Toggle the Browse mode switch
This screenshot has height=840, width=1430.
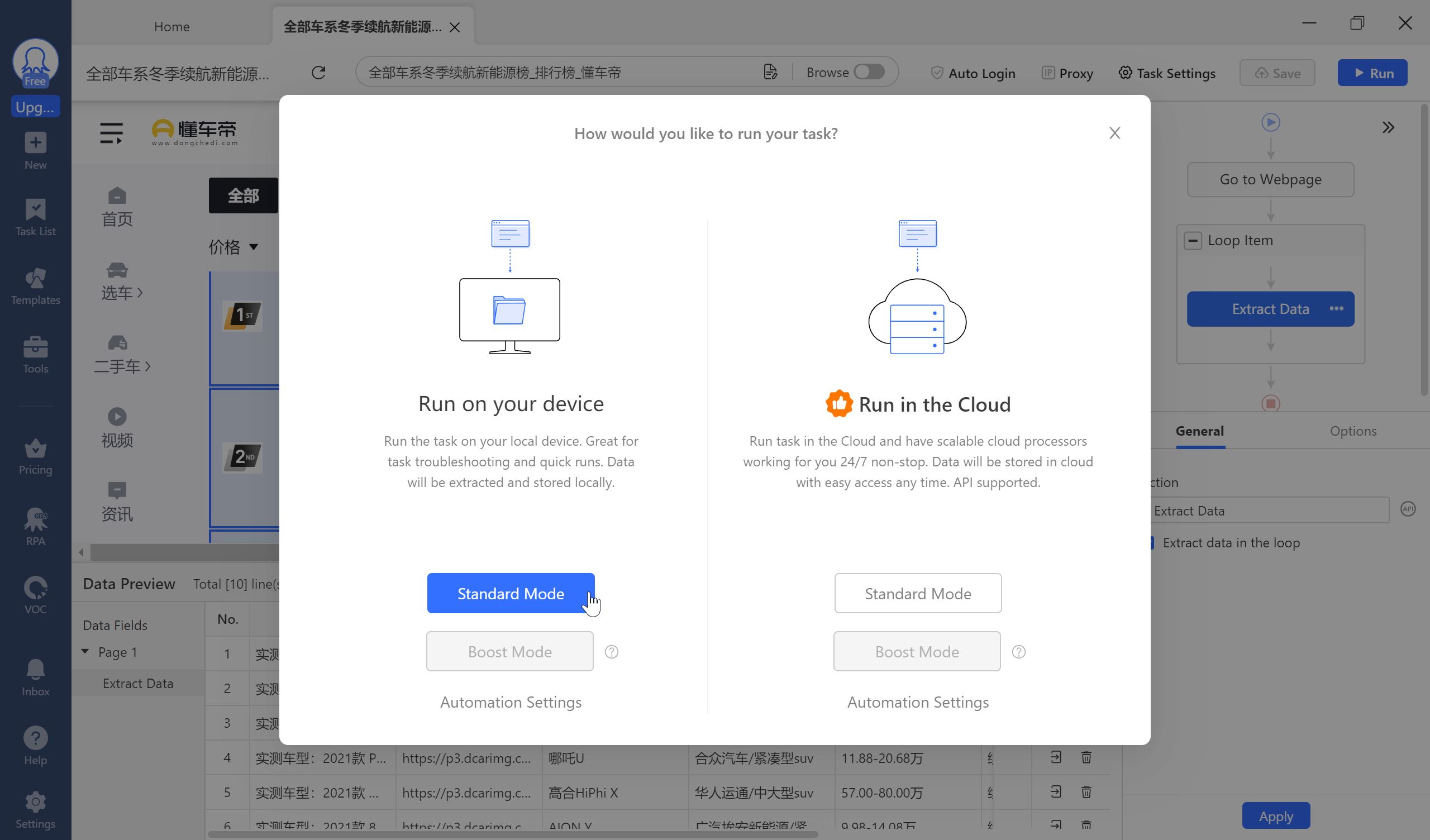point(869,72)
